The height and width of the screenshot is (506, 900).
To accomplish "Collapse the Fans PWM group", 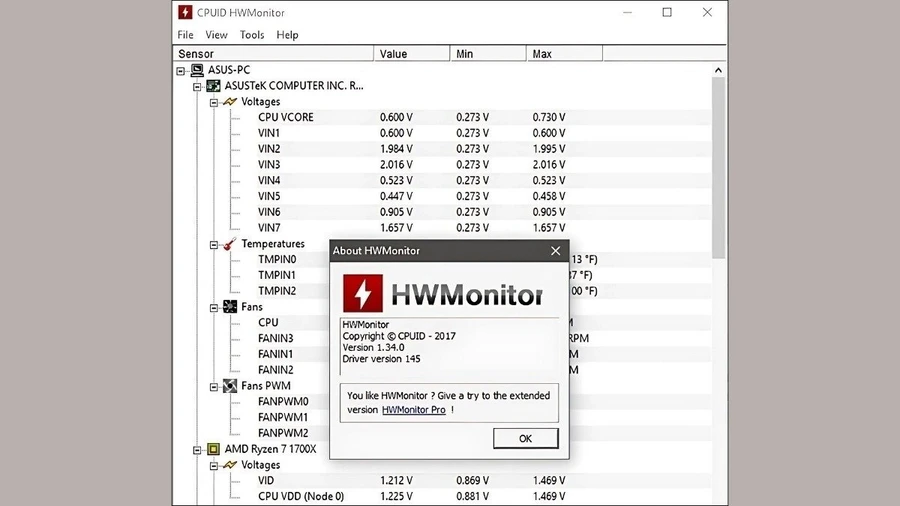I will (x=214, y=387).
